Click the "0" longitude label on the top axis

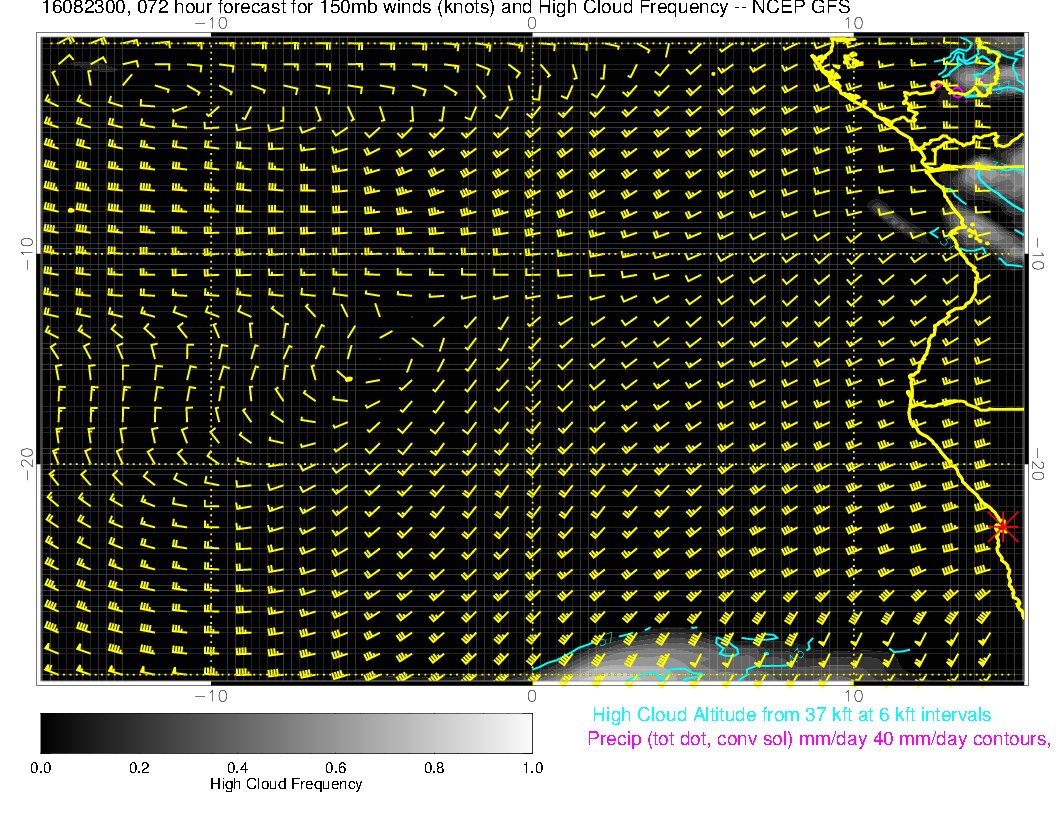[531, 23]
